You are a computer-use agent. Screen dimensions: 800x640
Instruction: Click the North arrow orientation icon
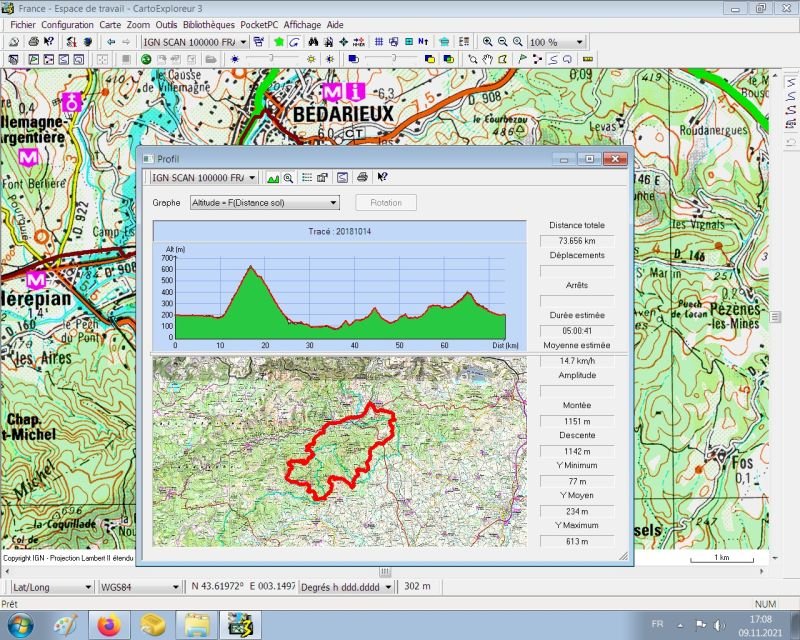[423, 42]
